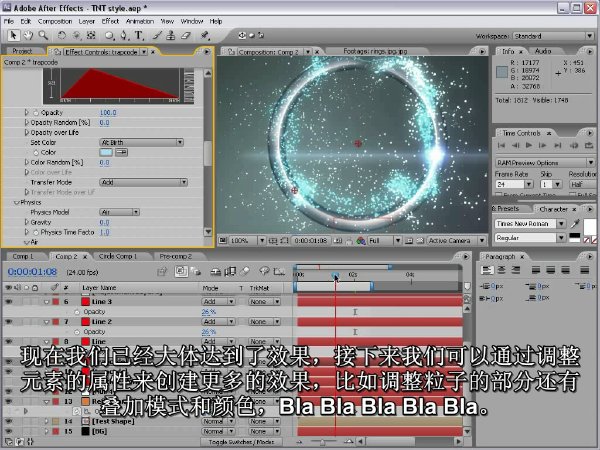600x450 pixels.
Task: Jump to last frame in Time Controls
Action: pyautogui.click(x=558, y=145)
